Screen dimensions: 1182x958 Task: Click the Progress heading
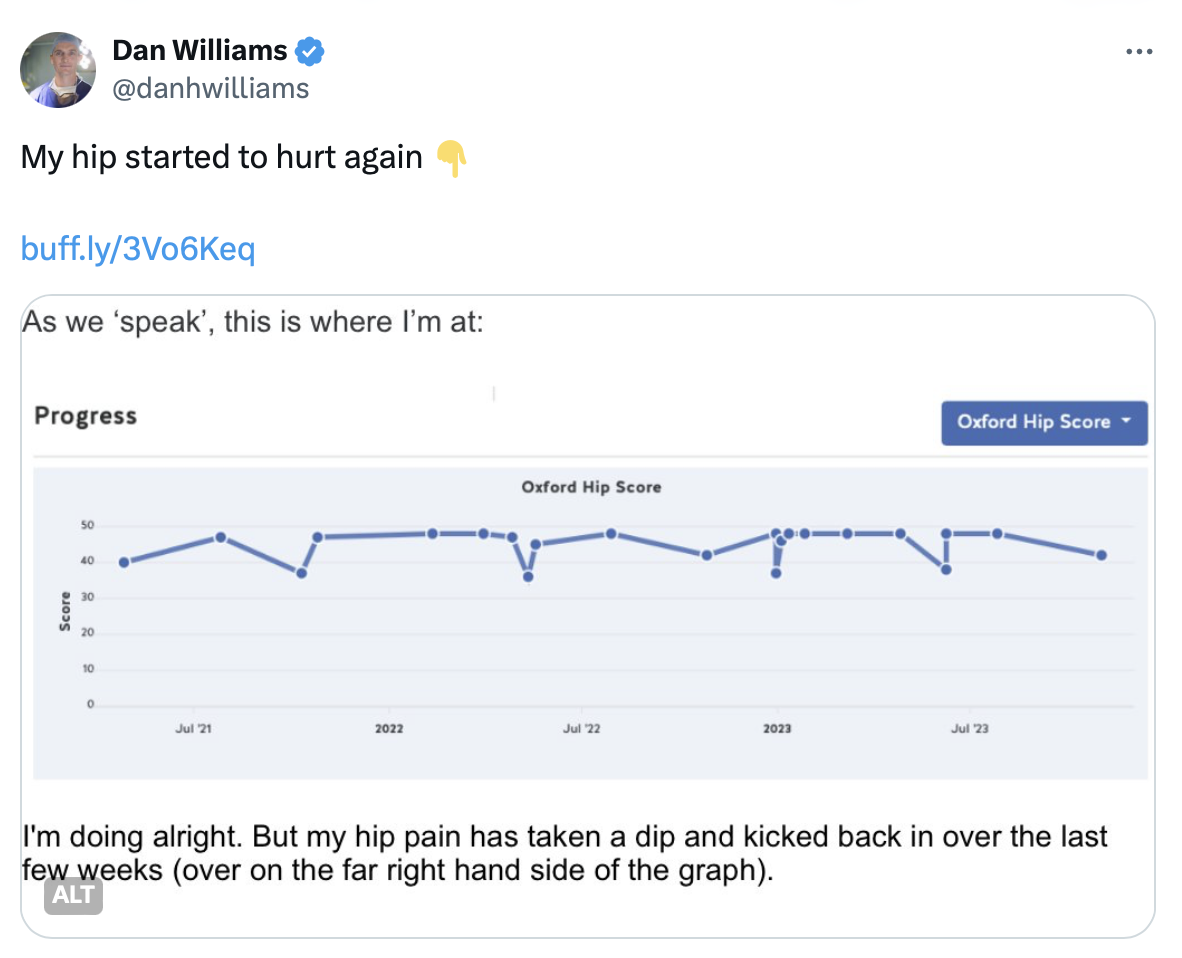[x=85, y=416]
